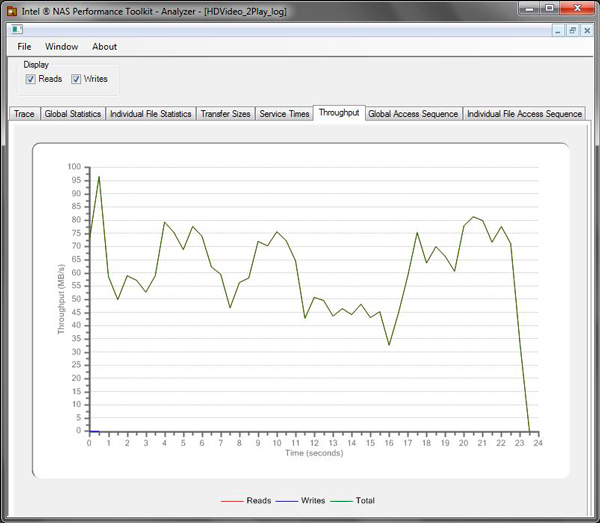Click the 50 value on the Y axis

click(x=76, y=299)
